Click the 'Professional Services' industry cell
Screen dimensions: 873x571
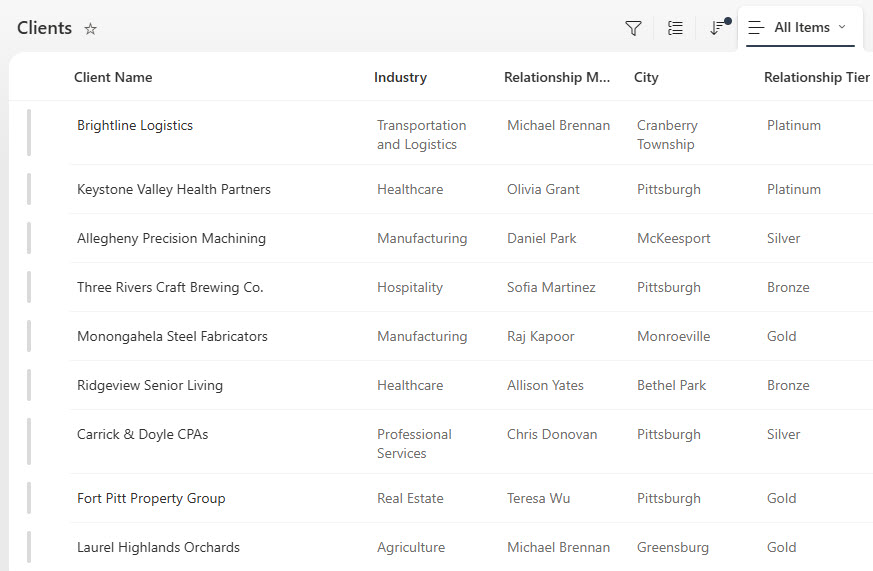414,444
